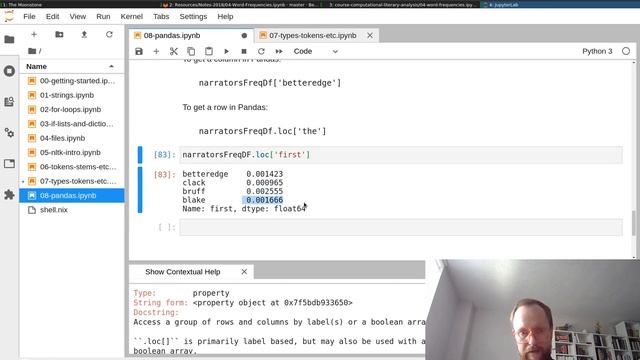This screenshot has height=360, width=640.
Task: Close the Show Contextual Help panel
Action: 244,272
